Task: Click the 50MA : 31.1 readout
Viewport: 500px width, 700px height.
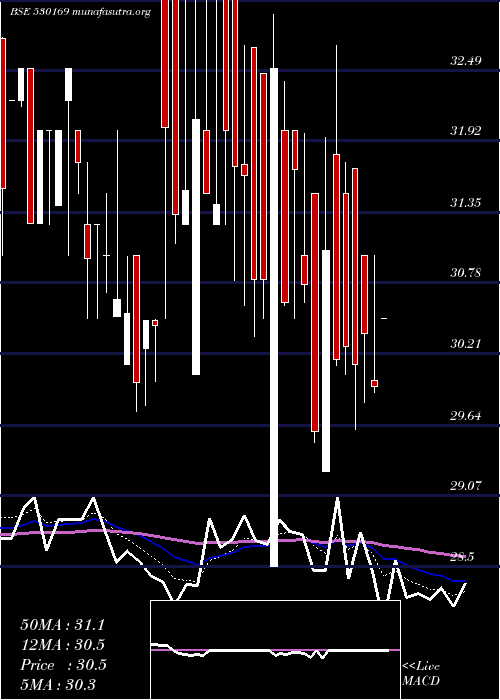Action: click(x=62, y=625)
